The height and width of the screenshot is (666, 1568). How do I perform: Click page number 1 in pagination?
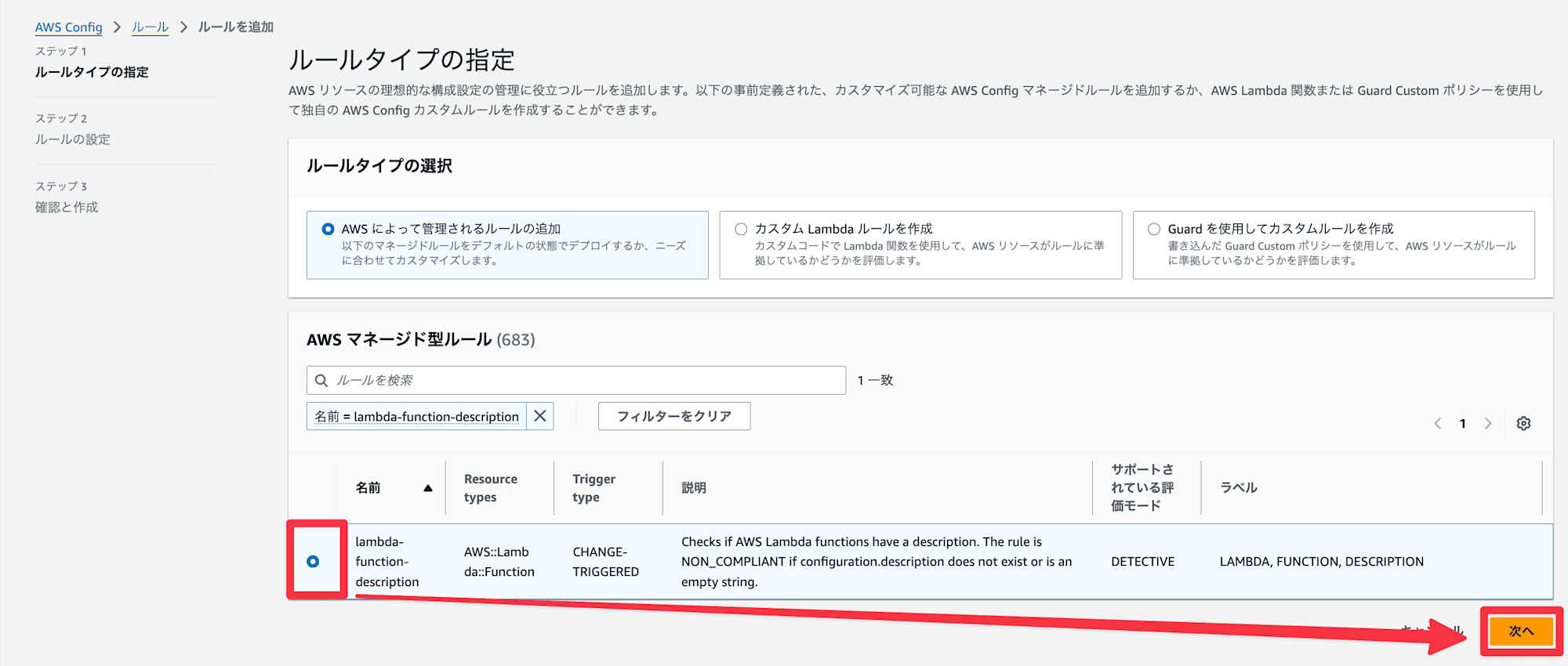1462,423
